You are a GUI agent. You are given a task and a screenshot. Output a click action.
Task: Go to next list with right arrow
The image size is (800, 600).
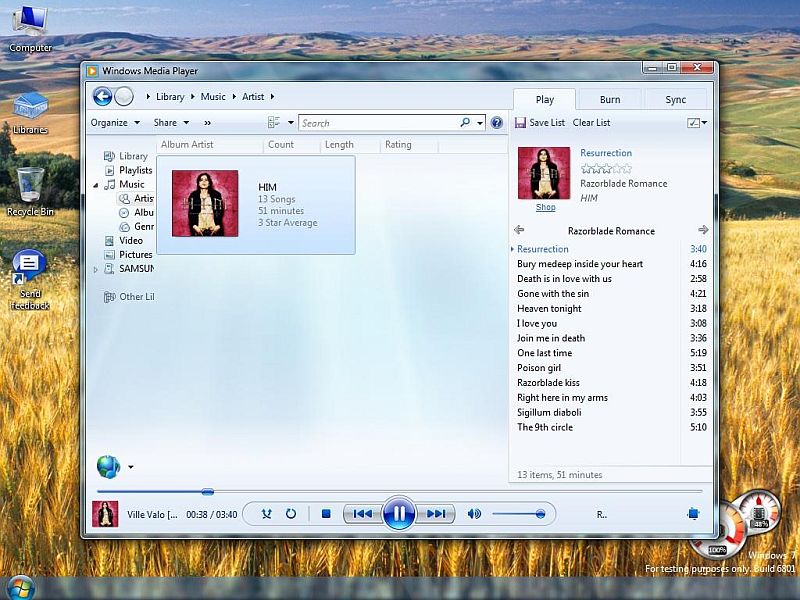pos(703,230)
